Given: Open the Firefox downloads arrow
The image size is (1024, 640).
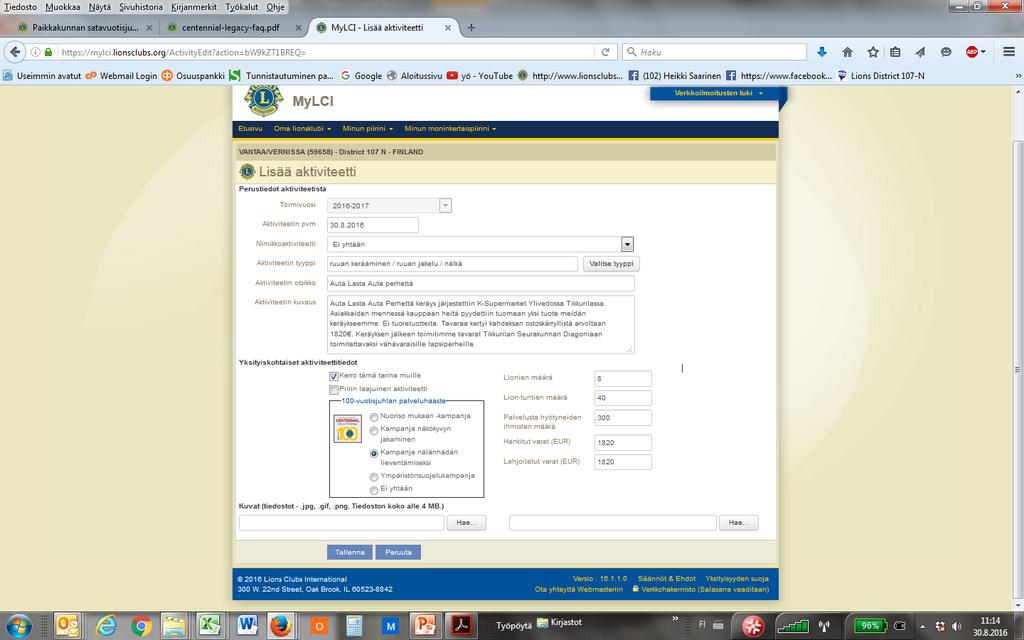Looking at the screenshot, I should click(822, 52).
